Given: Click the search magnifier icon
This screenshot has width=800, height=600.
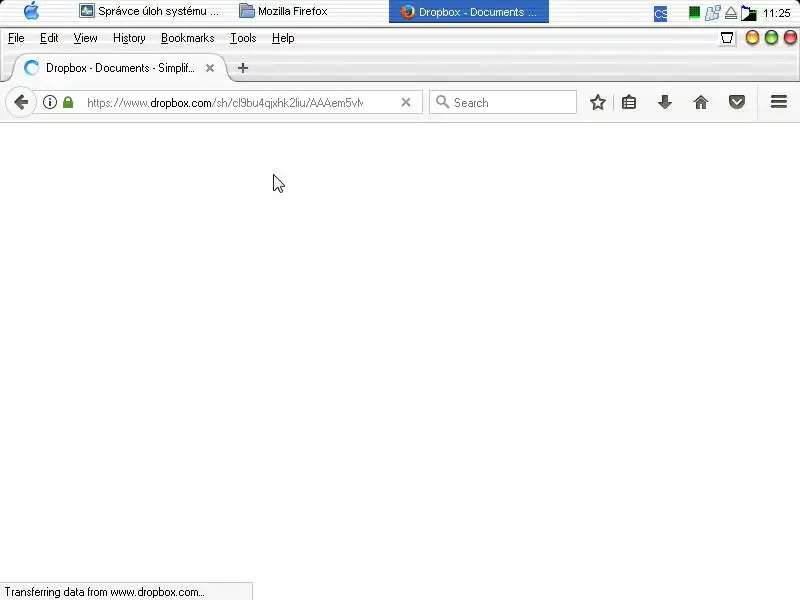Looking at the screenshot, I should pos(442,102).
